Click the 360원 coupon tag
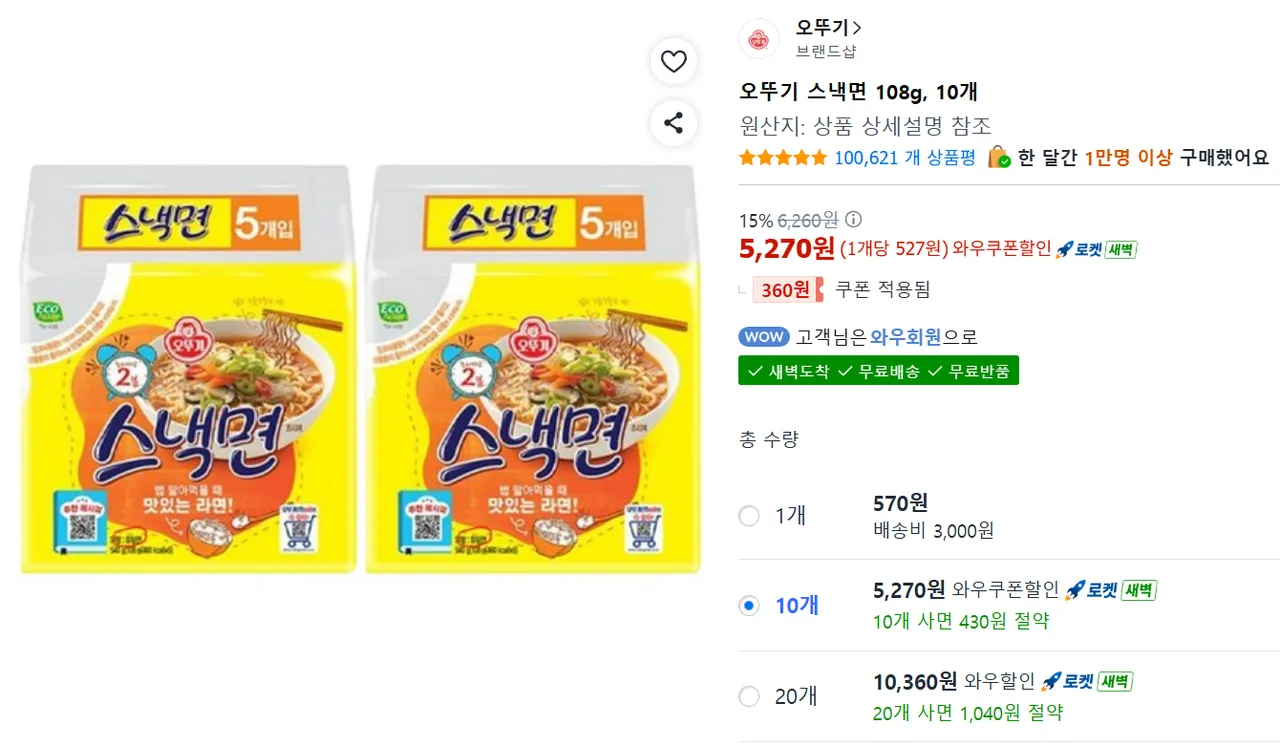 point(787,290)
